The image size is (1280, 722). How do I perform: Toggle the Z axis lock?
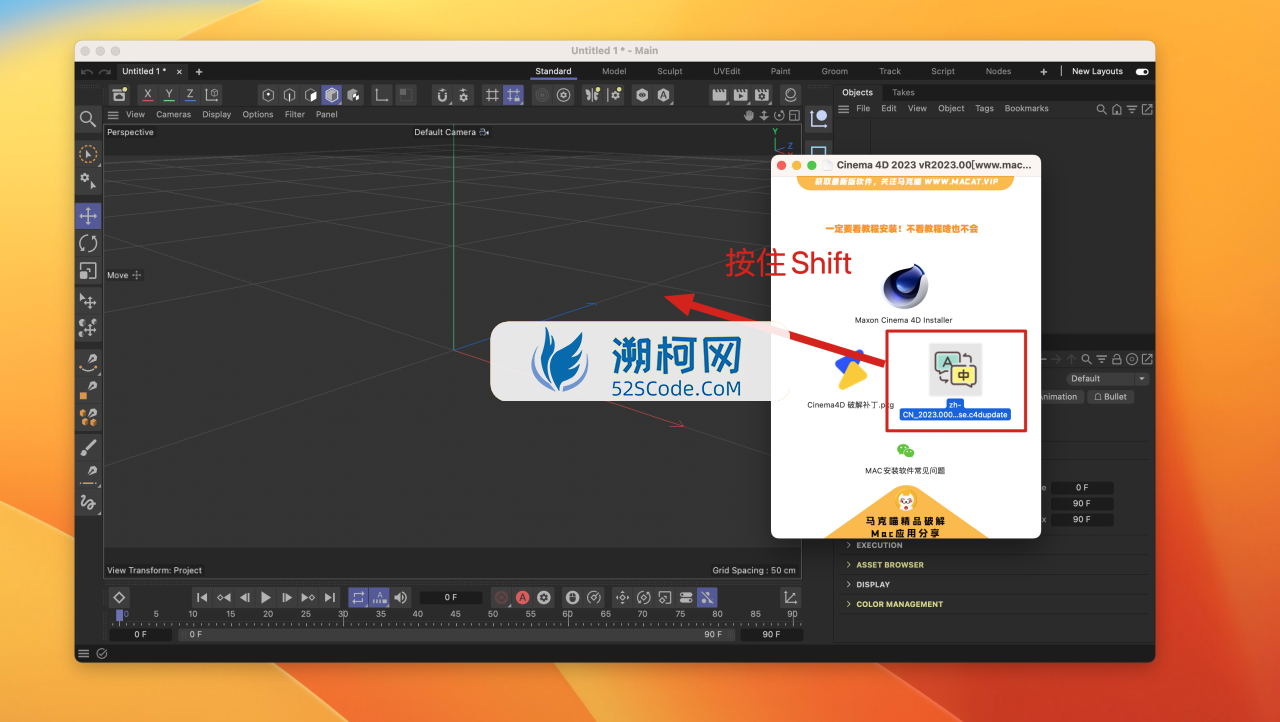coord(190,95)
